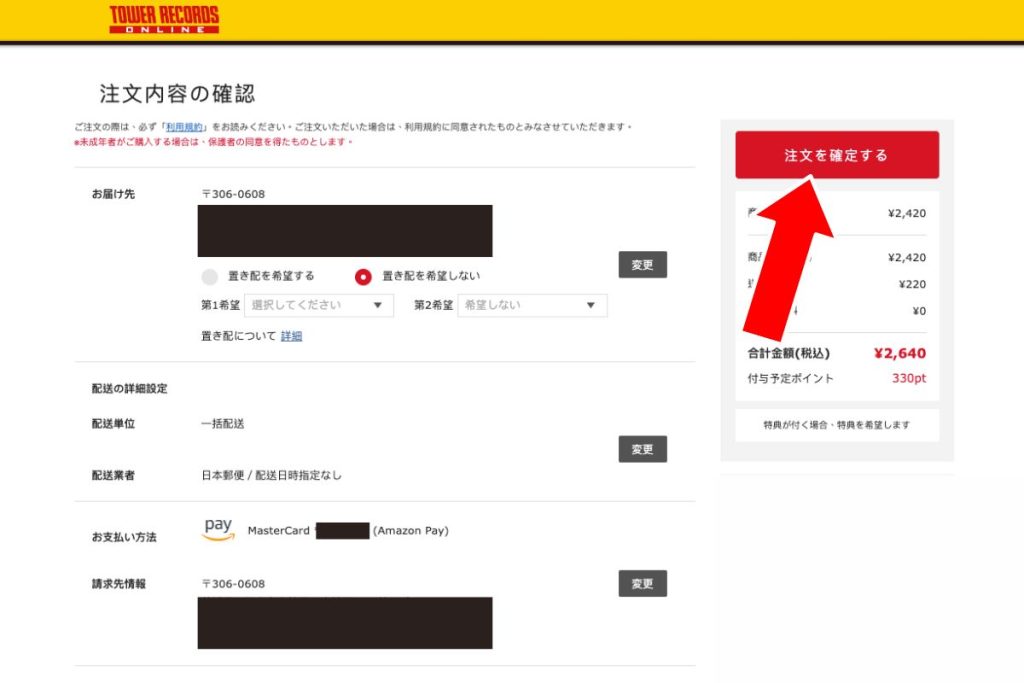The image size is (1024, 683).
Task: Click the Tower Records Online logo
Action: pos(164,19)
